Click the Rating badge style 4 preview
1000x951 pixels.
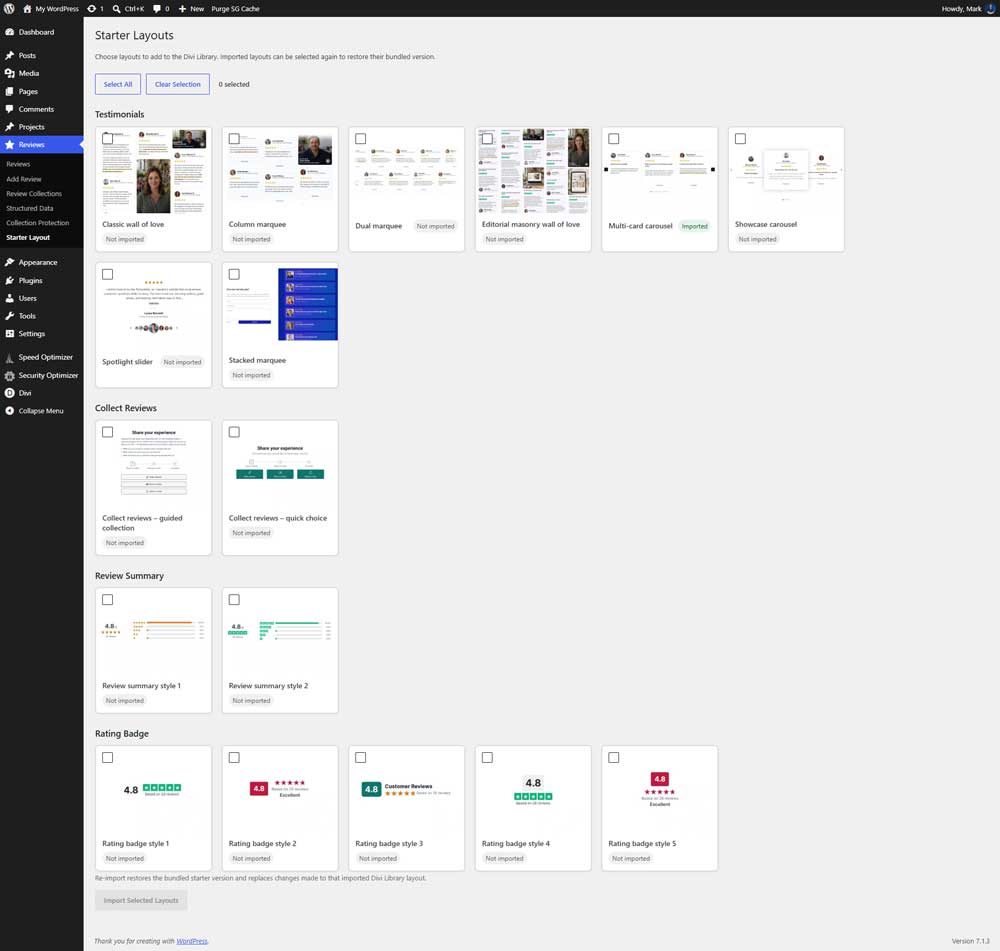[533, 791]
